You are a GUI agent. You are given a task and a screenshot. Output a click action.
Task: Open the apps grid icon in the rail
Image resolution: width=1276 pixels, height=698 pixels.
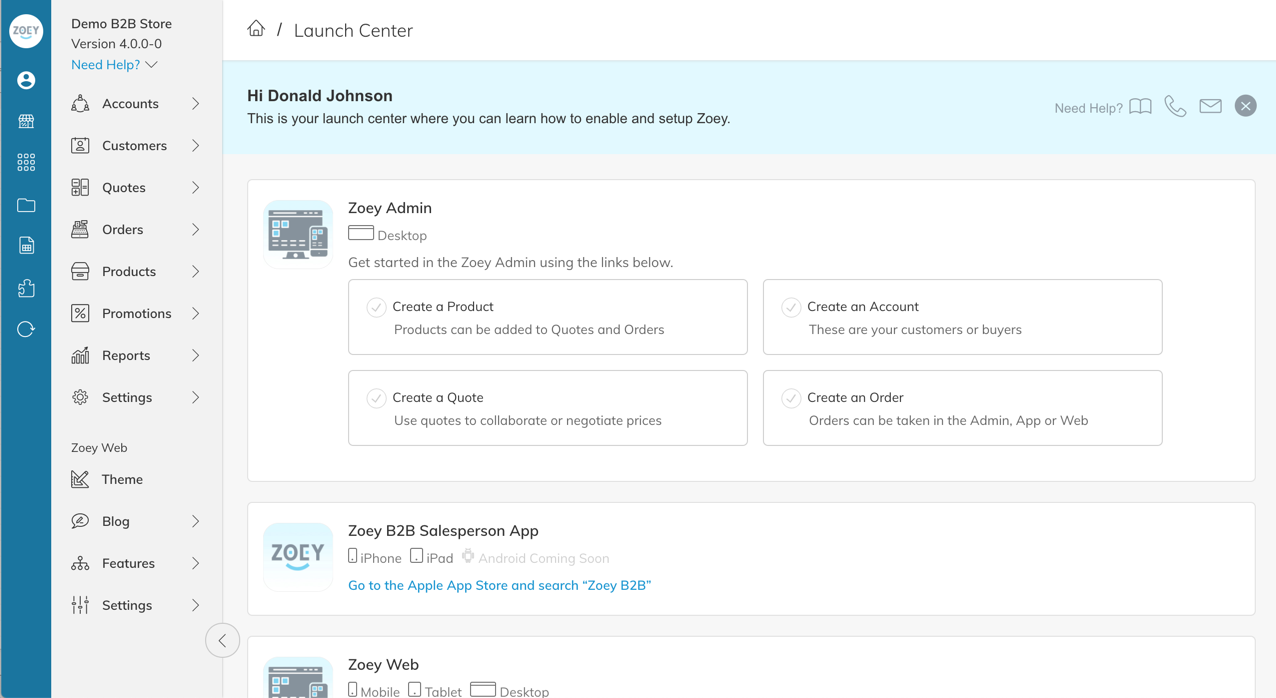click(x=26, y=162)
